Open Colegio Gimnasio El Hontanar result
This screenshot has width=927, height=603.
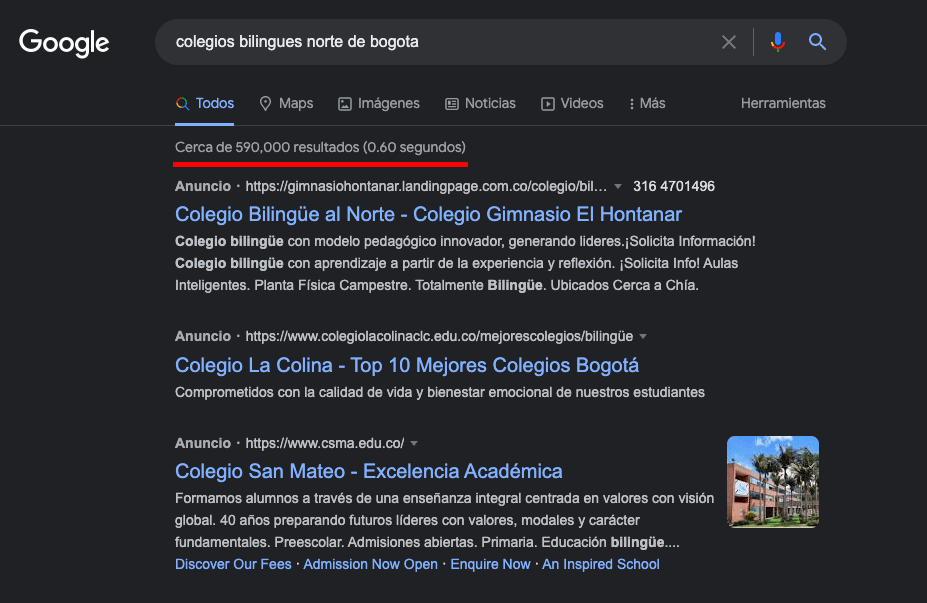pyautogui.click(x=428, y=214)
